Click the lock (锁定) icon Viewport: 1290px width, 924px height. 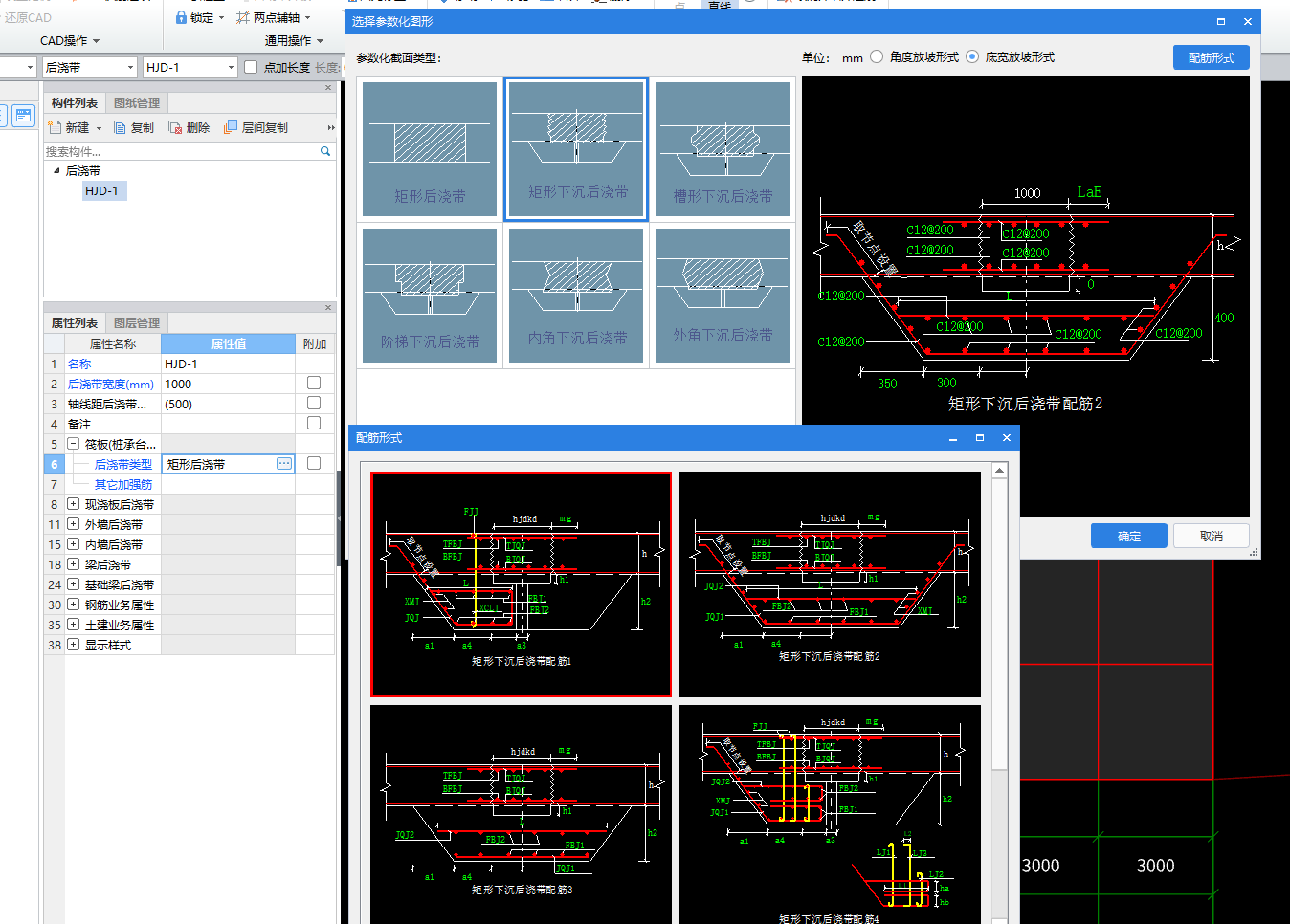point(181,17)
